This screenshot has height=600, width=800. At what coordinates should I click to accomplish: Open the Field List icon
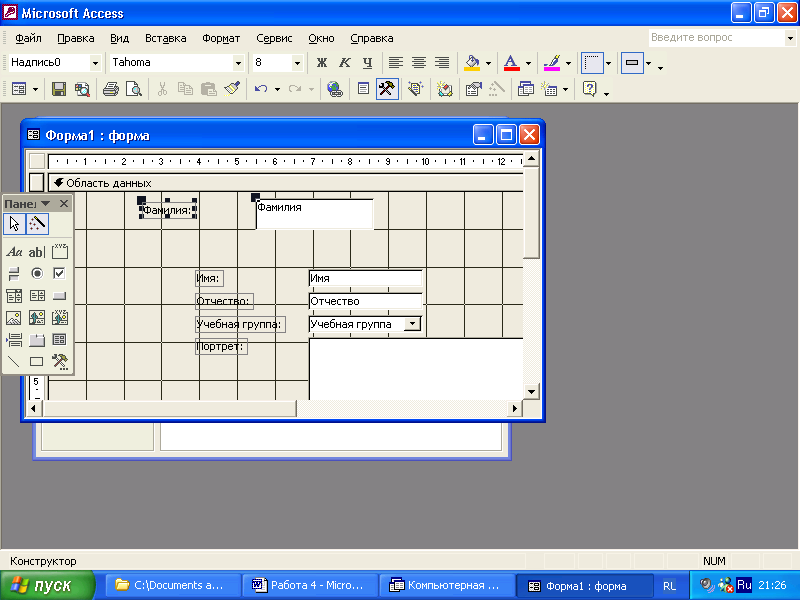[363, 89]
